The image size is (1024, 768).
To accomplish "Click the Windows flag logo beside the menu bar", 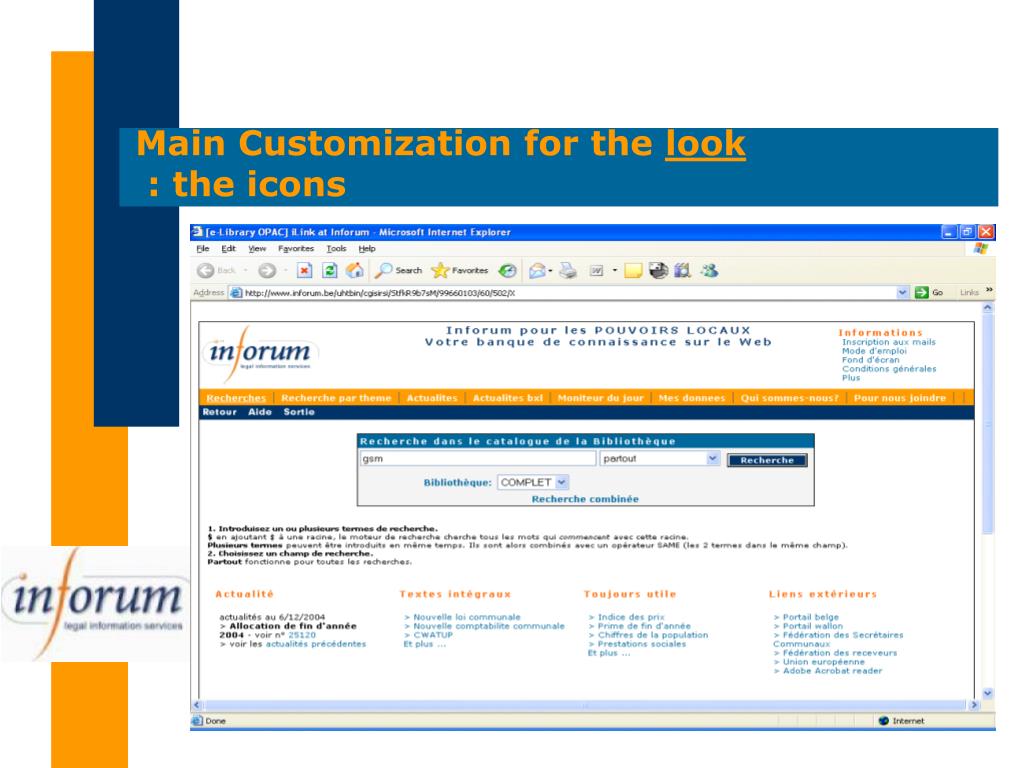I will coord(980,248).
